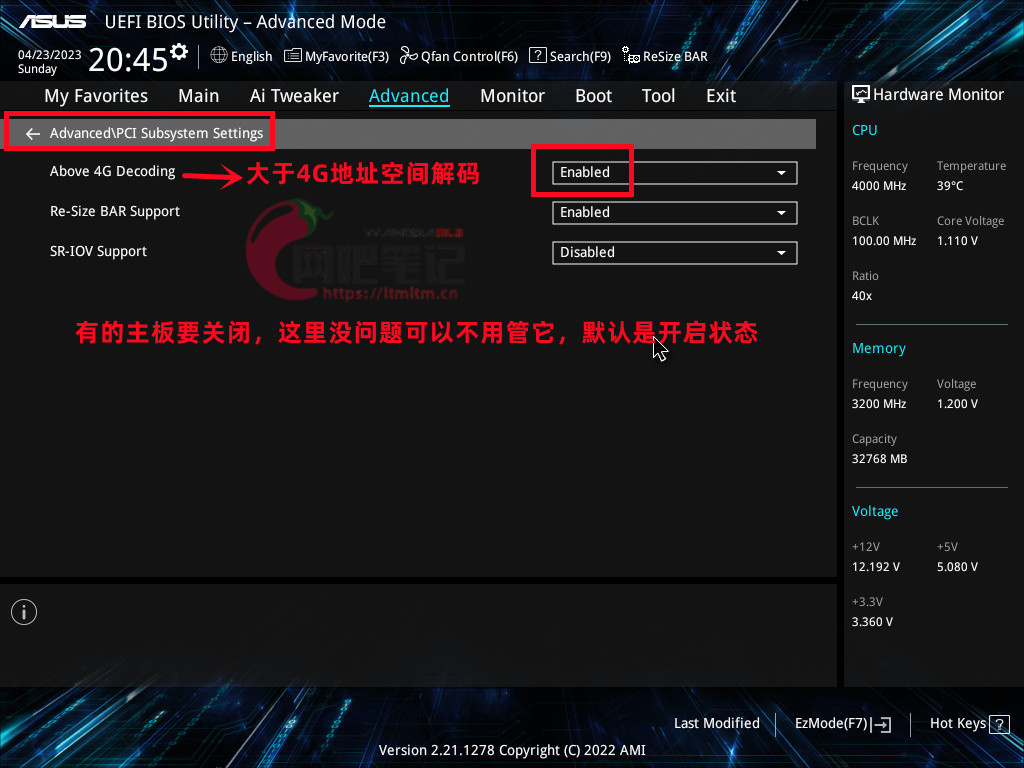Click CPU section heading
Viewport: 1024px width, 768px height.
pos(864,130)
